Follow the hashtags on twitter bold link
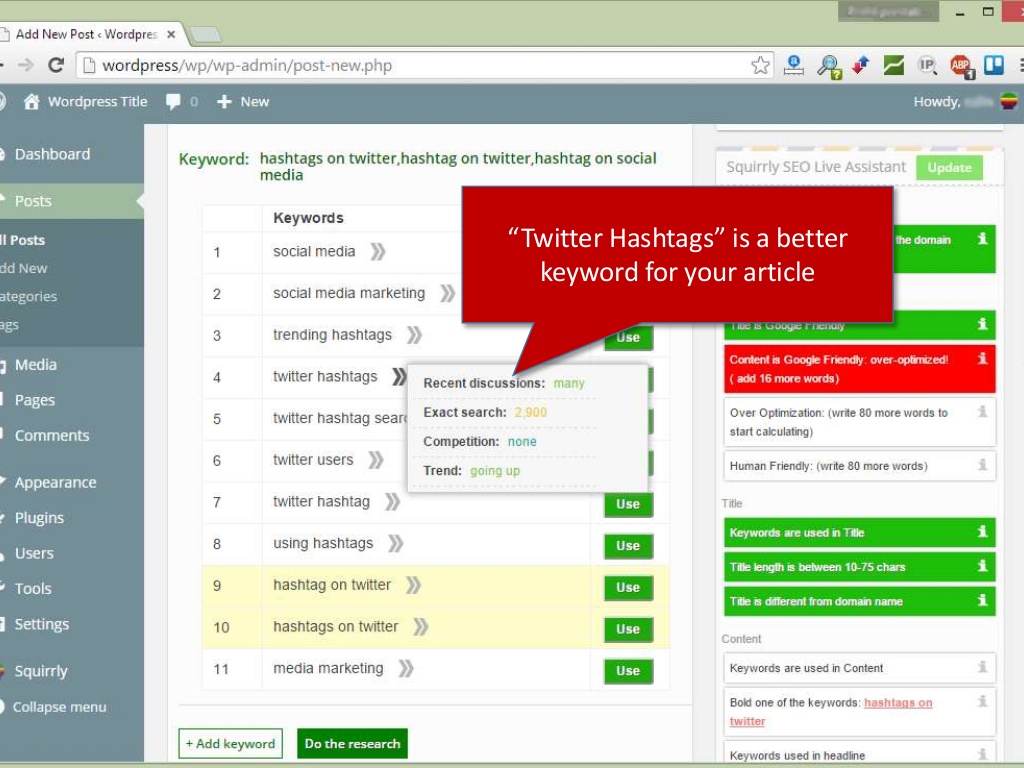 coord(898,703)
